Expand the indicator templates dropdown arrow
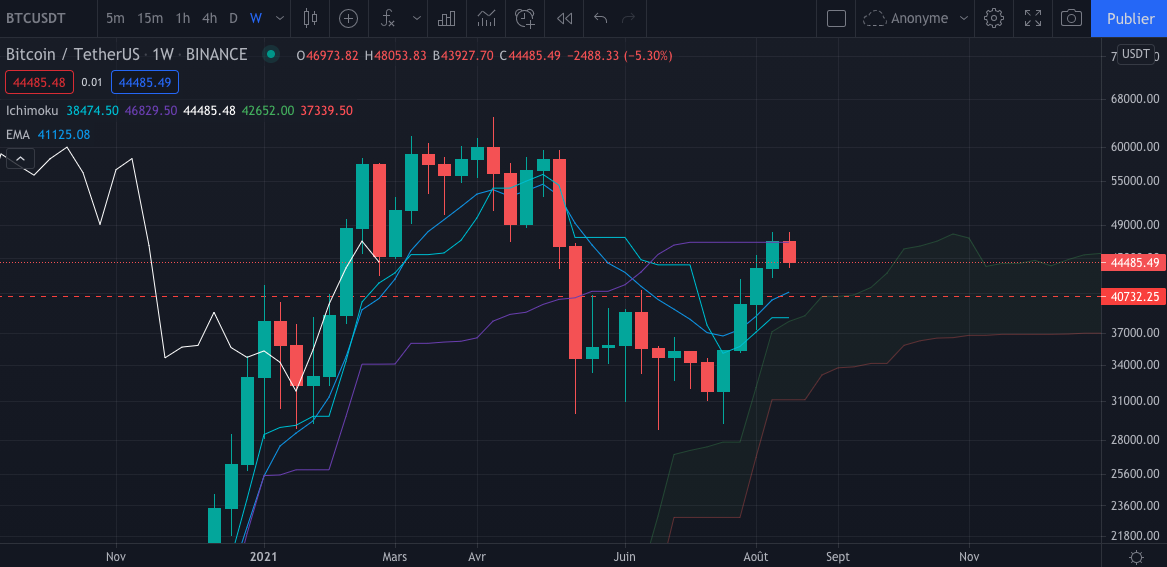The width and height of the screenshot is (1167, 567). 416,18
